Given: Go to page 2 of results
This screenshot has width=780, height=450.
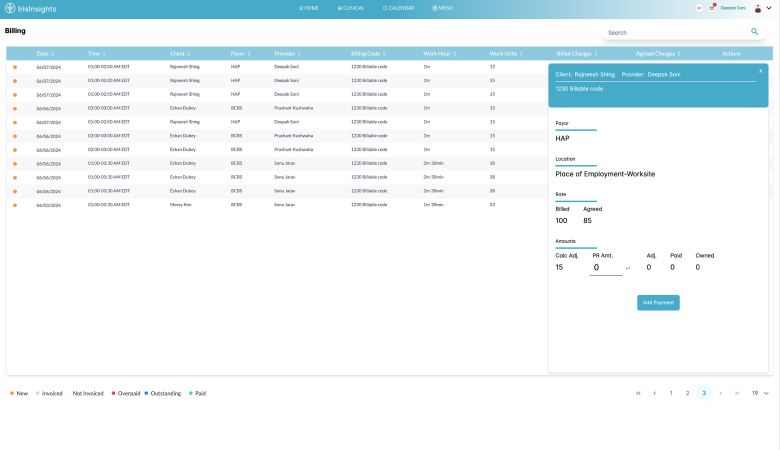Looking at the screenshot, I should (x=688, y=393).
